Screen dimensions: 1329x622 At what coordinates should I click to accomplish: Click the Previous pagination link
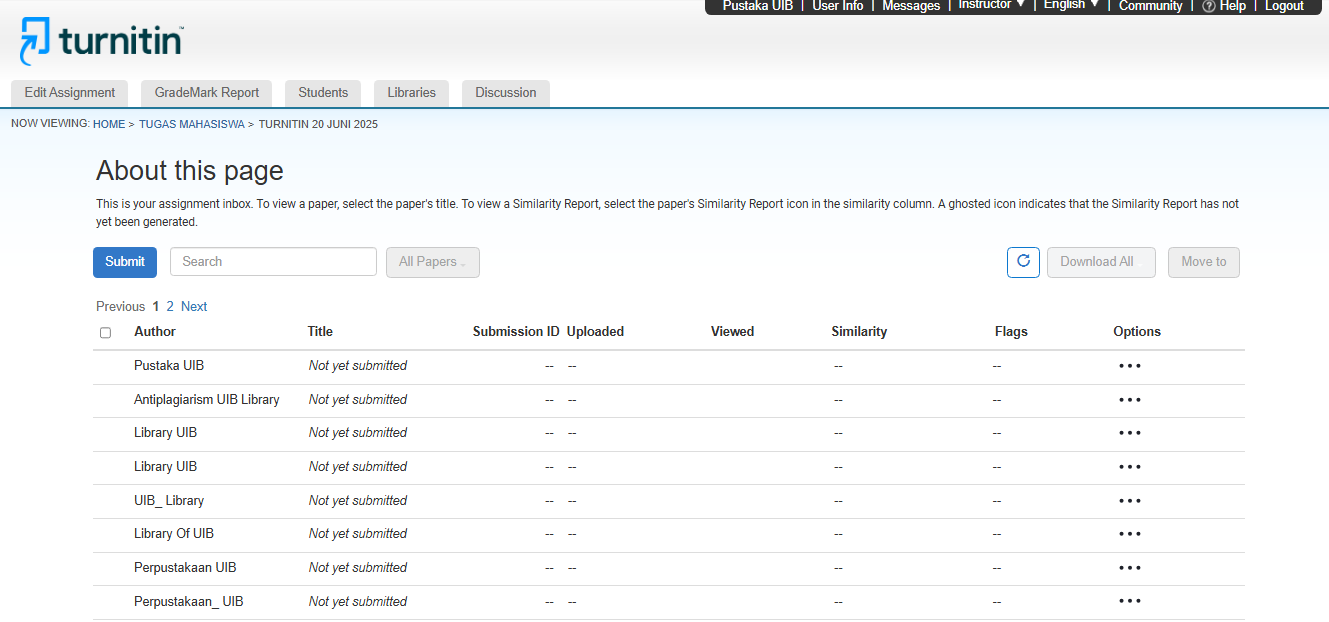pos(121,307)
